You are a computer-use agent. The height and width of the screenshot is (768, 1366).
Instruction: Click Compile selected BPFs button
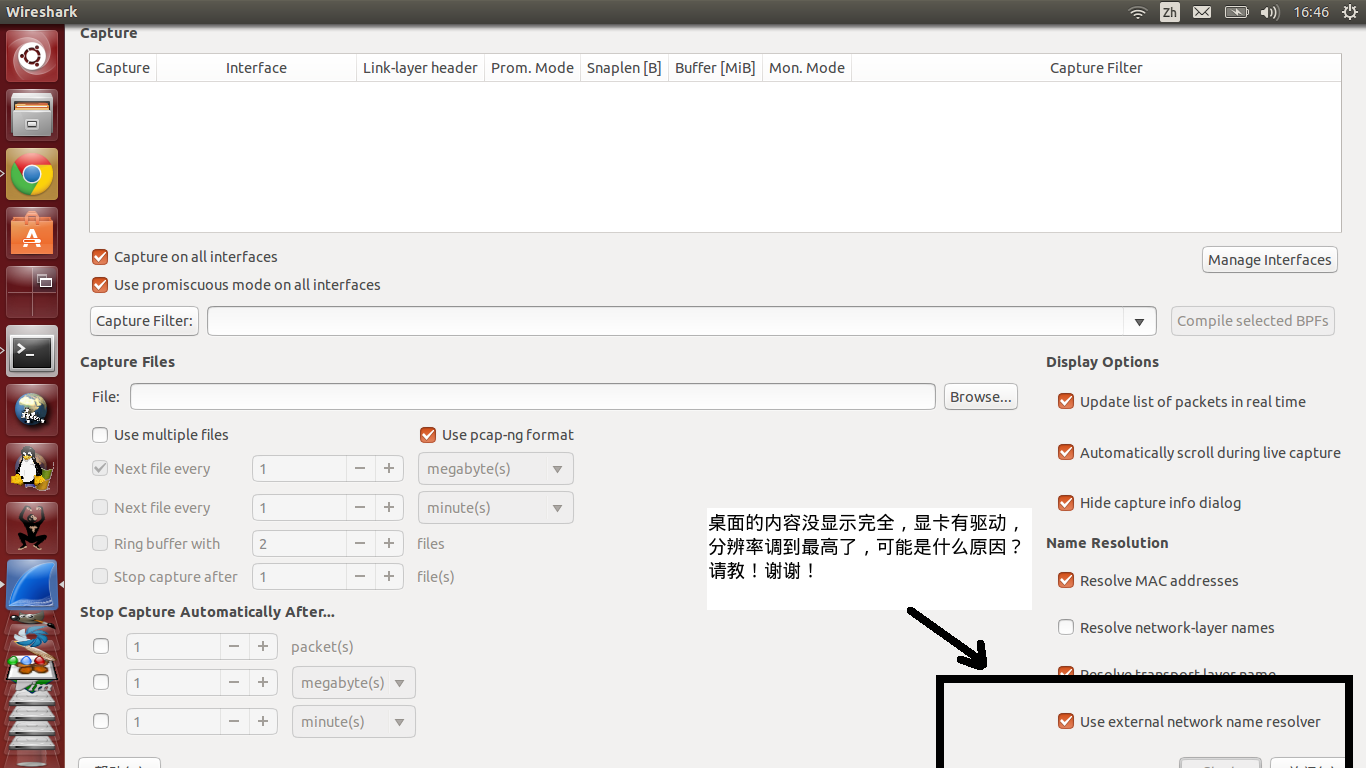pos(1253,321)
